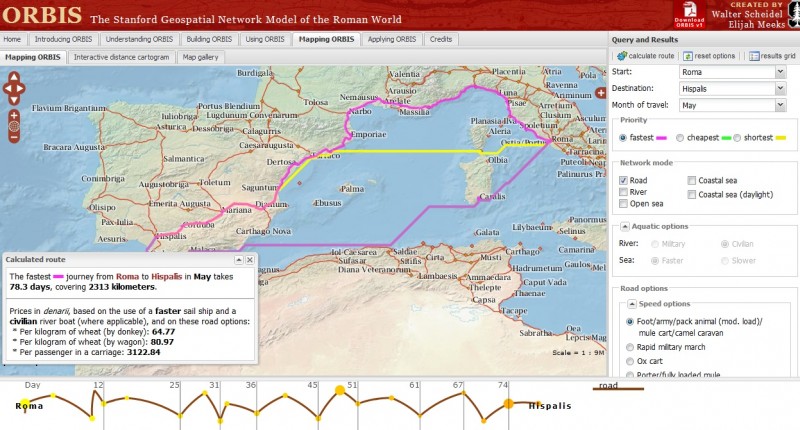Open the Interactive distance cartogram tab
The height and width of the screenshot is (430, 800).
click(x=121, y=57)
